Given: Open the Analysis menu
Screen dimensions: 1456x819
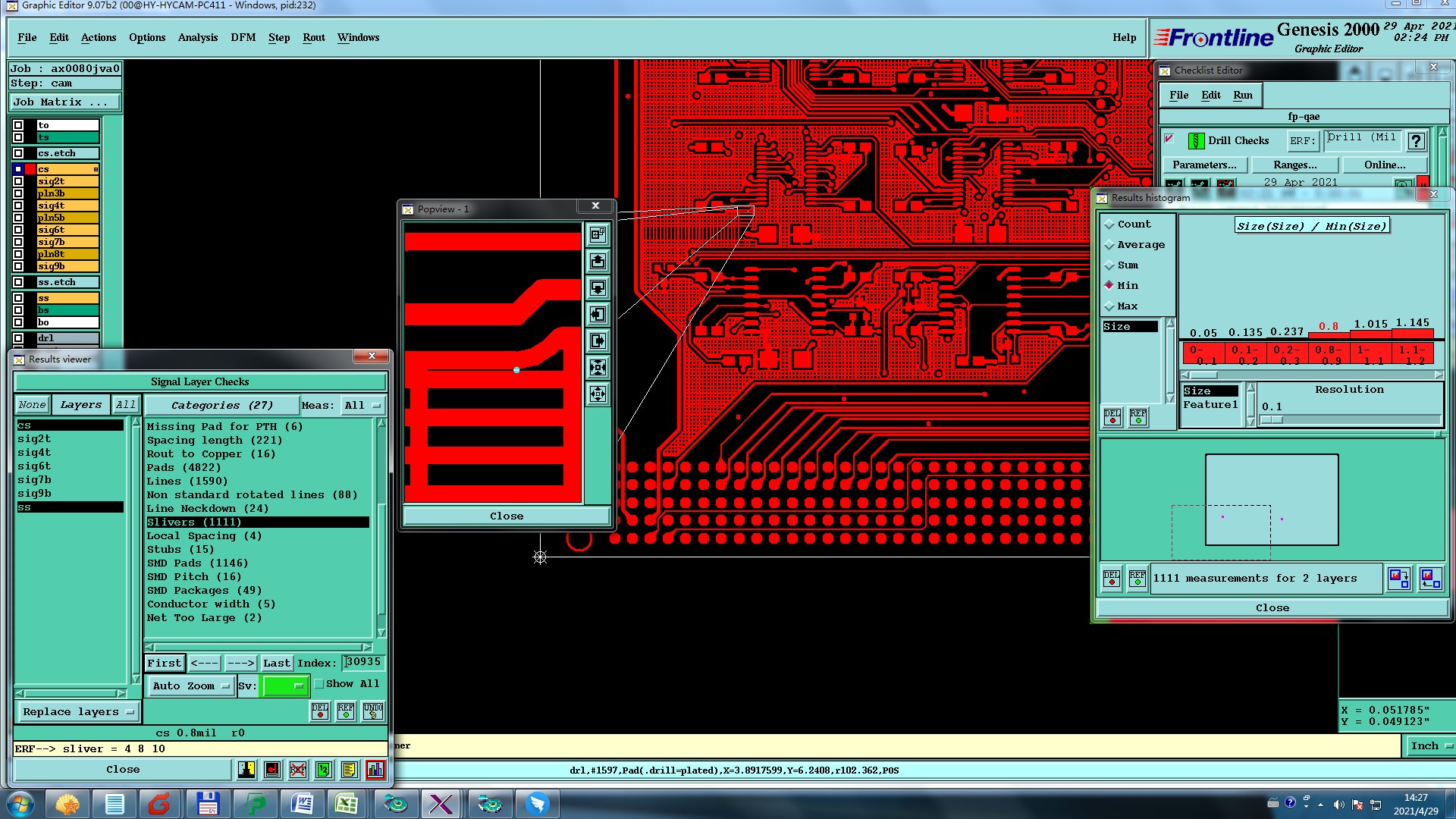Looking at the screenshot, I should coord(197,37).
